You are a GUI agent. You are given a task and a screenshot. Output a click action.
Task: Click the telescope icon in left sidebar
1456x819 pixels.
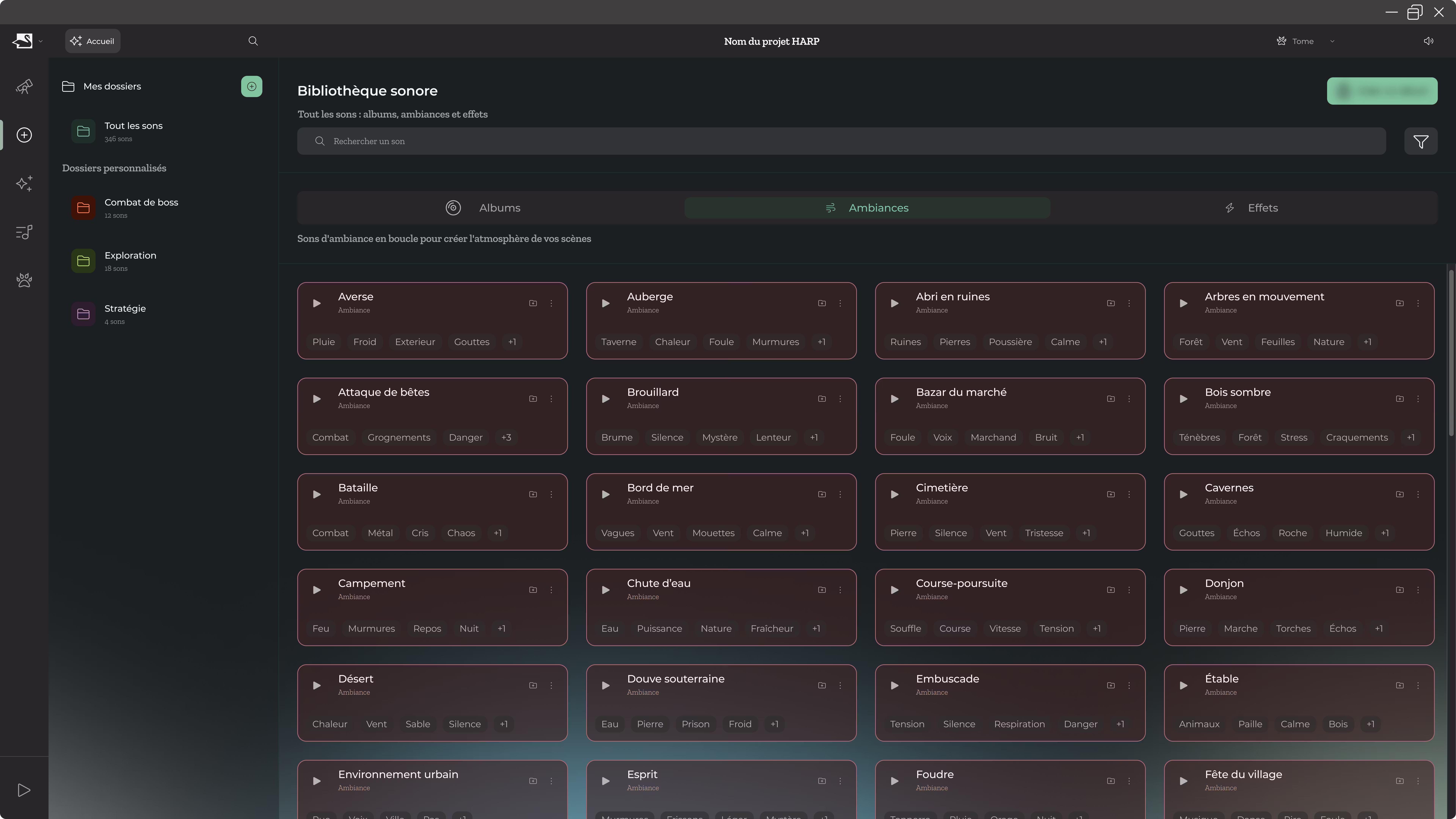[x=24, y=86]
